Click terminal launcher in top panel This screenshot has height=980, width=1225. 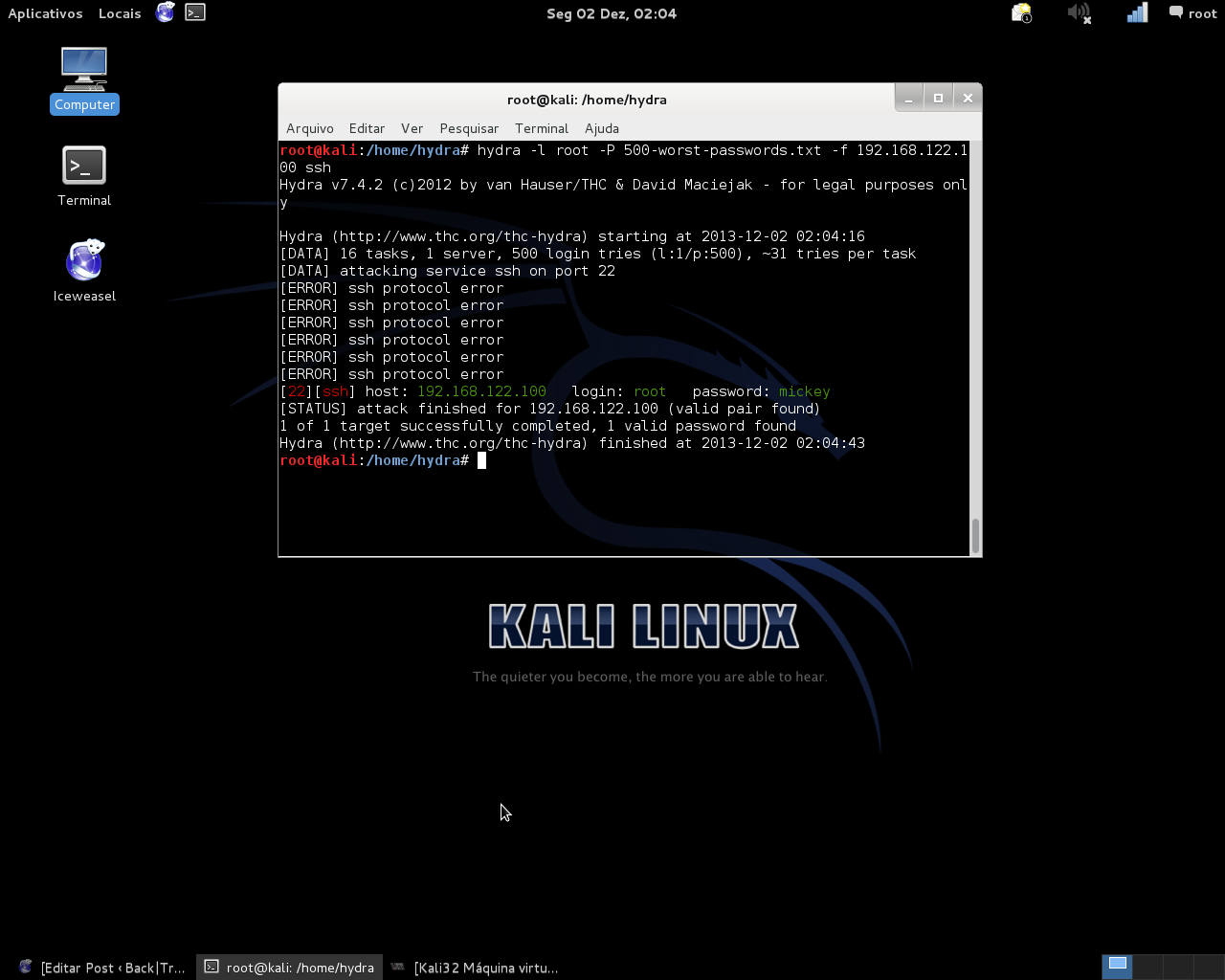(x=195, y=12)
